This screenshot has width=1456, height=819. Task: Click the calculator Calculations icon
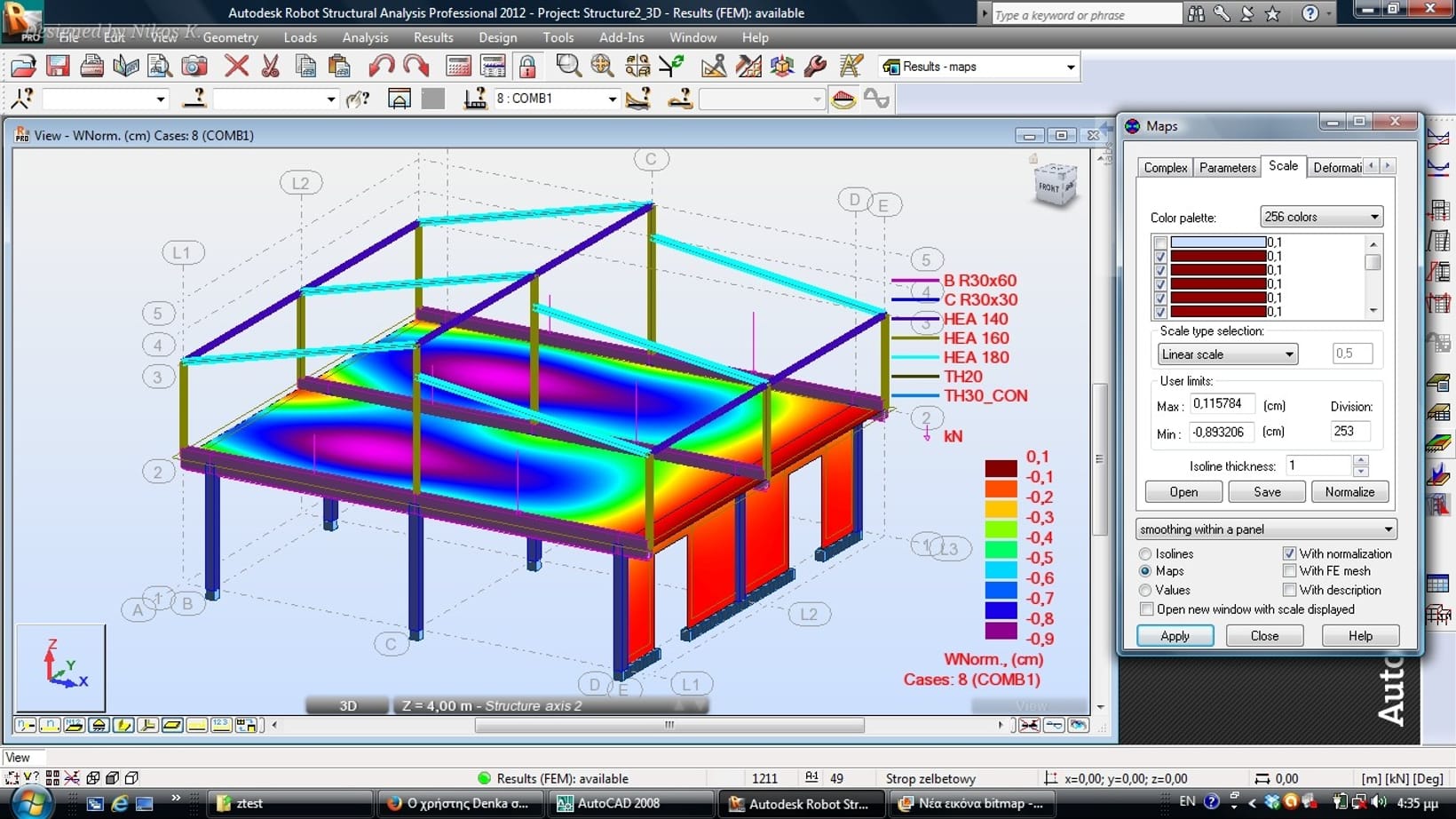click(x=458, y=67)
